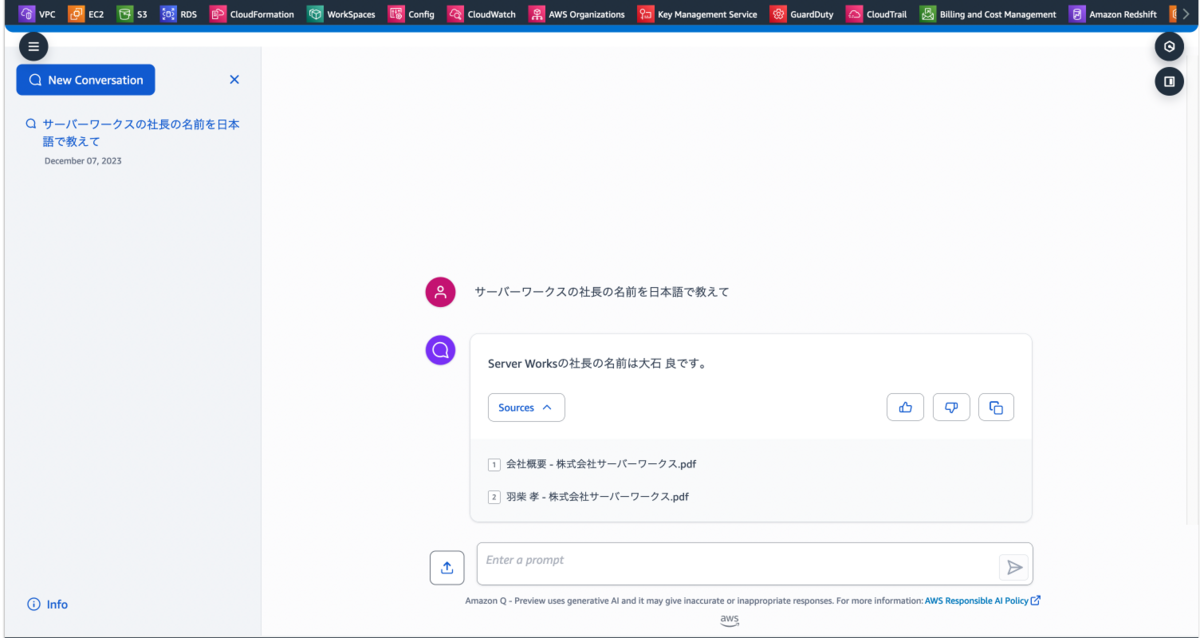Open the WorkSpaces shortcut
Viewport: 1200px width, 638px height.
(x=341, y=14)
